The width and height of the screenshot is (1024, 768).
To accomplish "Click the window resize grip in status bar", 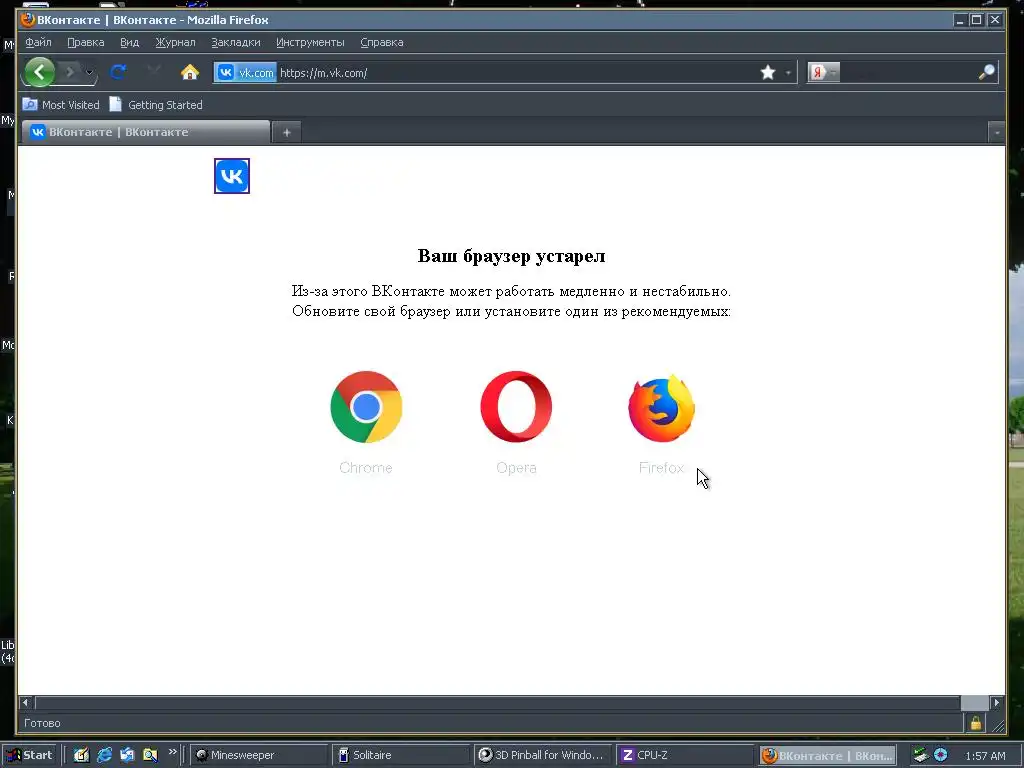I will 997,724.
